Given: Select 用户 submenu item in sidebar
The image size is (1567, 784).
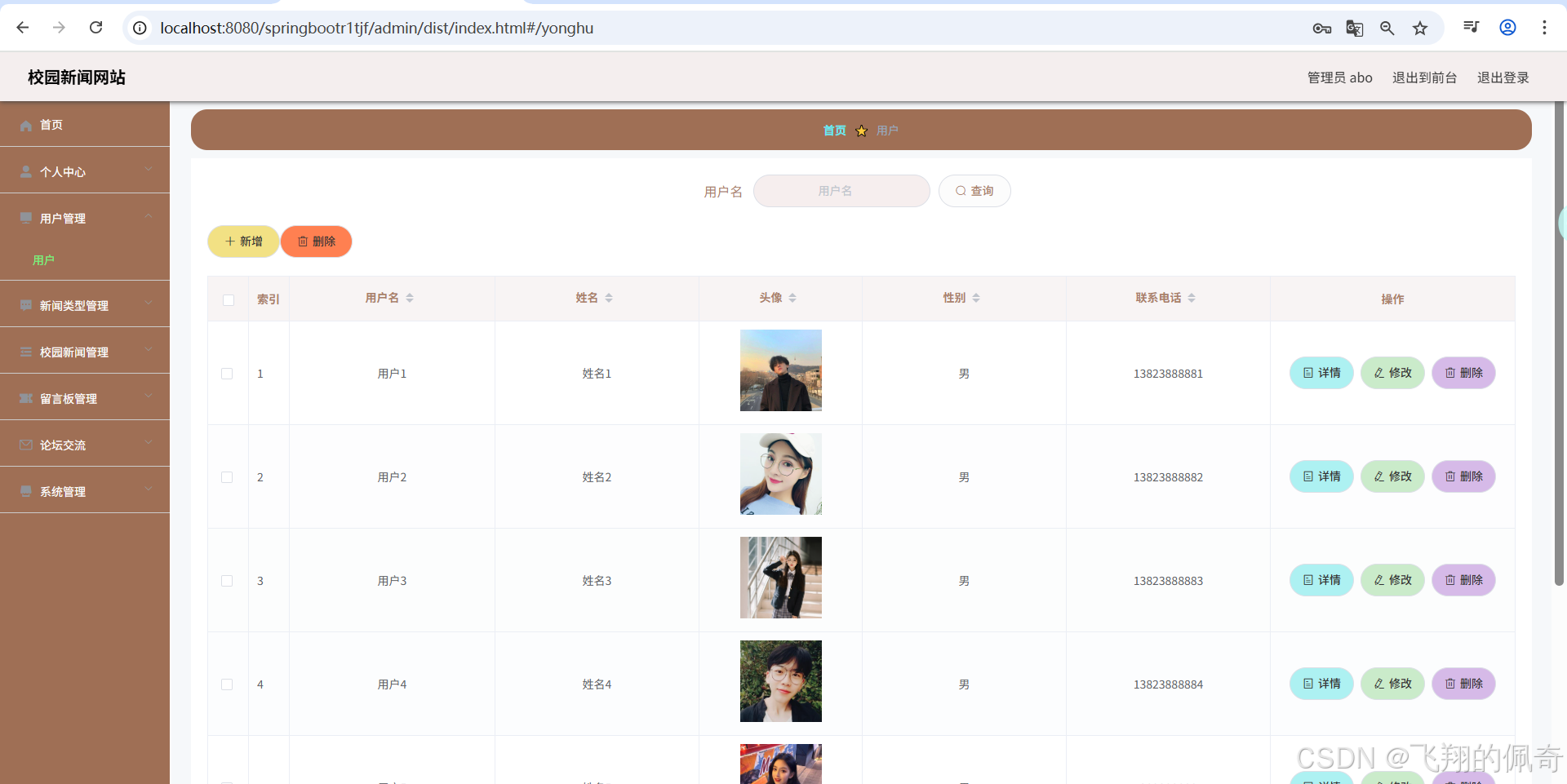Looking at the screenshot, I should click(43, 260).
